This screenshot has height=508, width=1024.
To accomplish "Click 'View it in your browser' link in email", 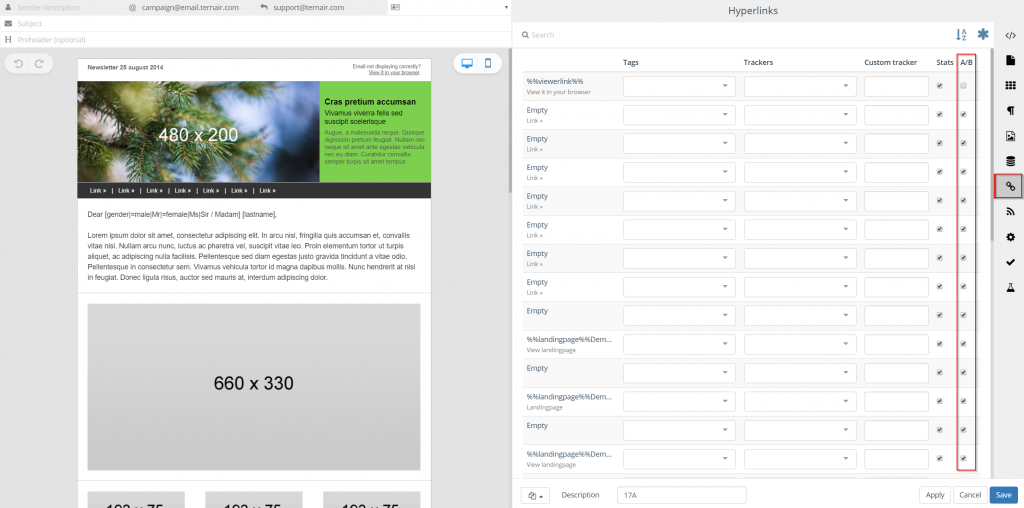I will [394, 72].
